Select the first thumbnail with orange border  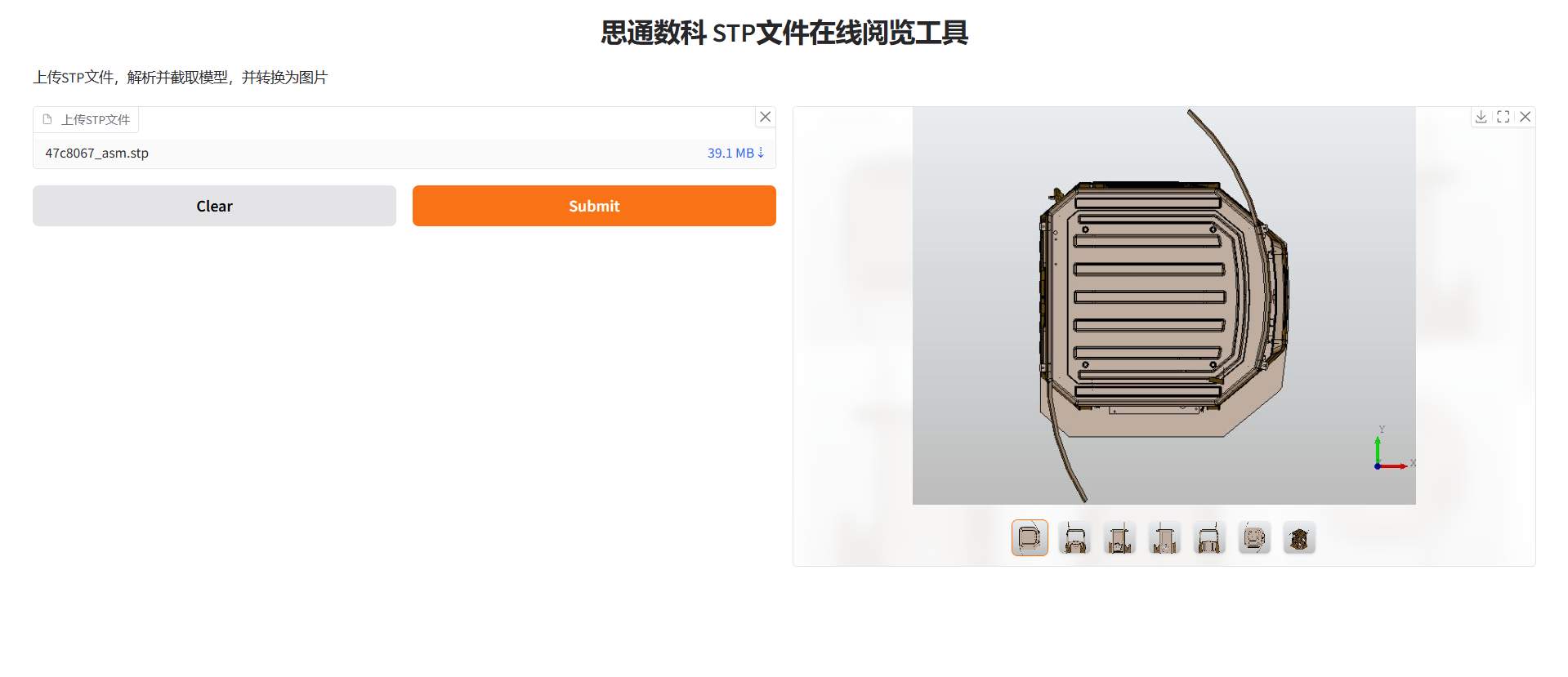coord(1030,538)
